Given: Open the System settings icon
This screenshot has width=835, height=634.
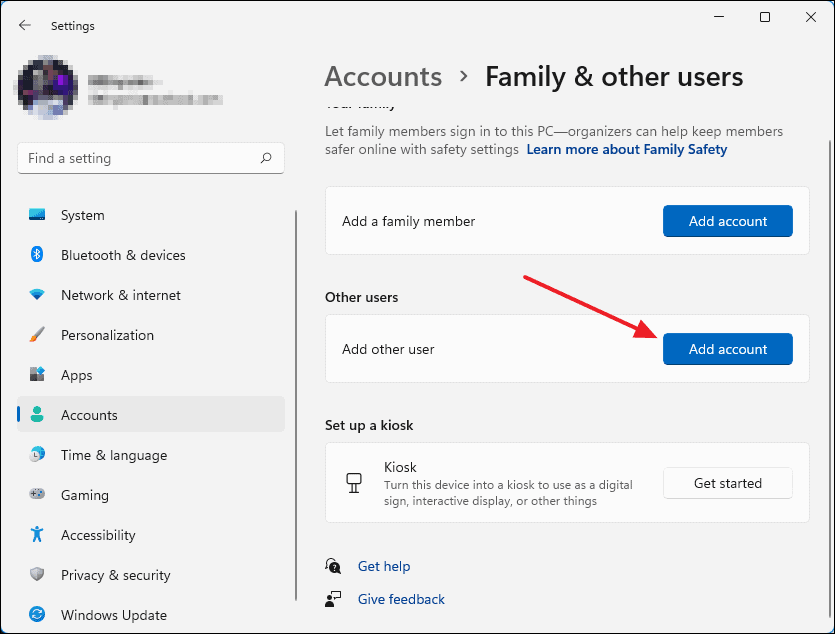Looking at the screenshot, I should pyautogui.click(x=37, y=215).
